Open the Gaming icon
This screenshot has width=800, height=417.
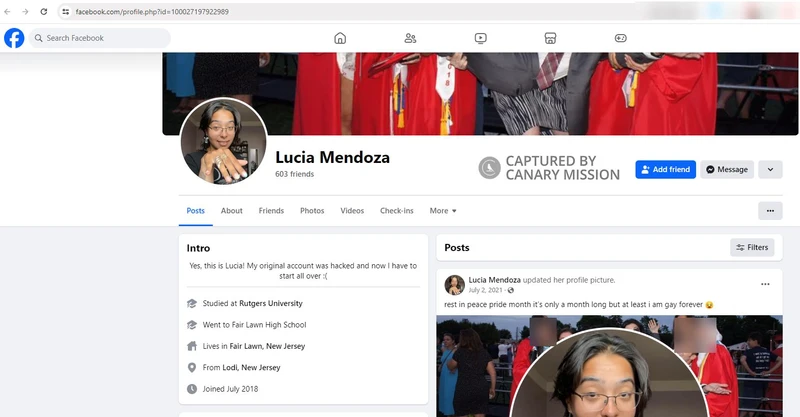620,38
